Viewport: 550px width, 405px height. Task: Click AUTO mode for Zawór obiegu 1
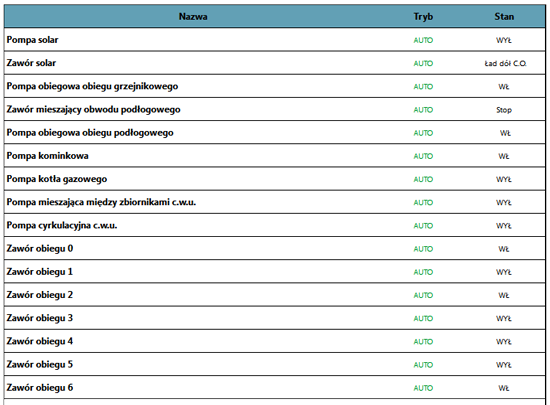[423, 272]
